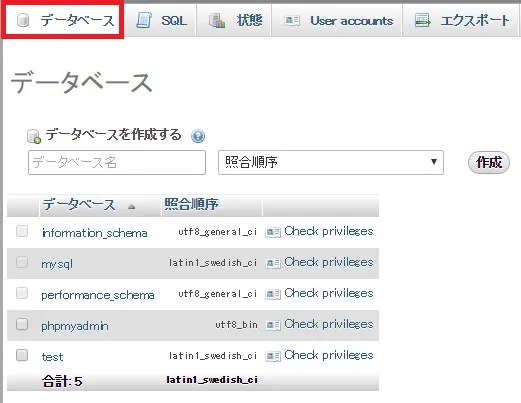
Task: Check privileges for performance_schema
Action: [329, 293]
